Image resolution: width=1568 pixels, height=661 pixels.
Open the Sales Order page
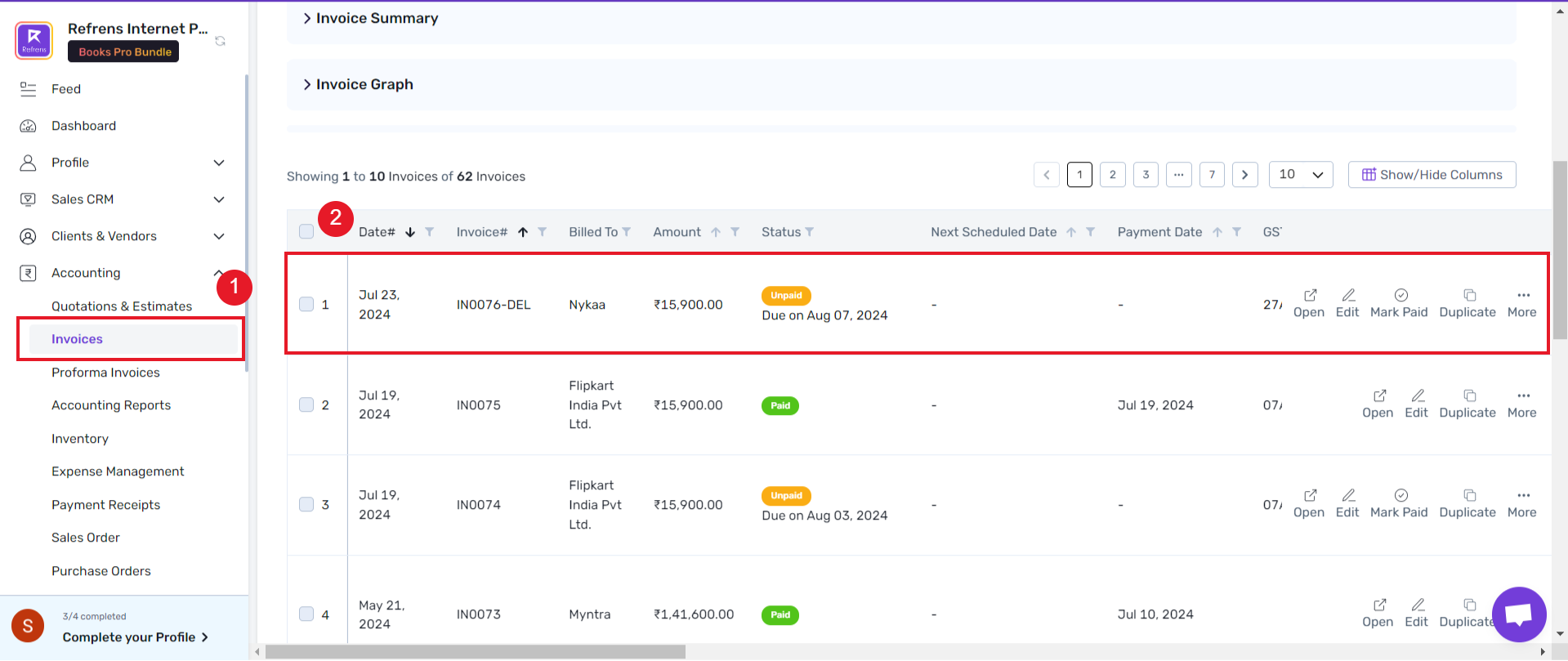click(86, 538)
